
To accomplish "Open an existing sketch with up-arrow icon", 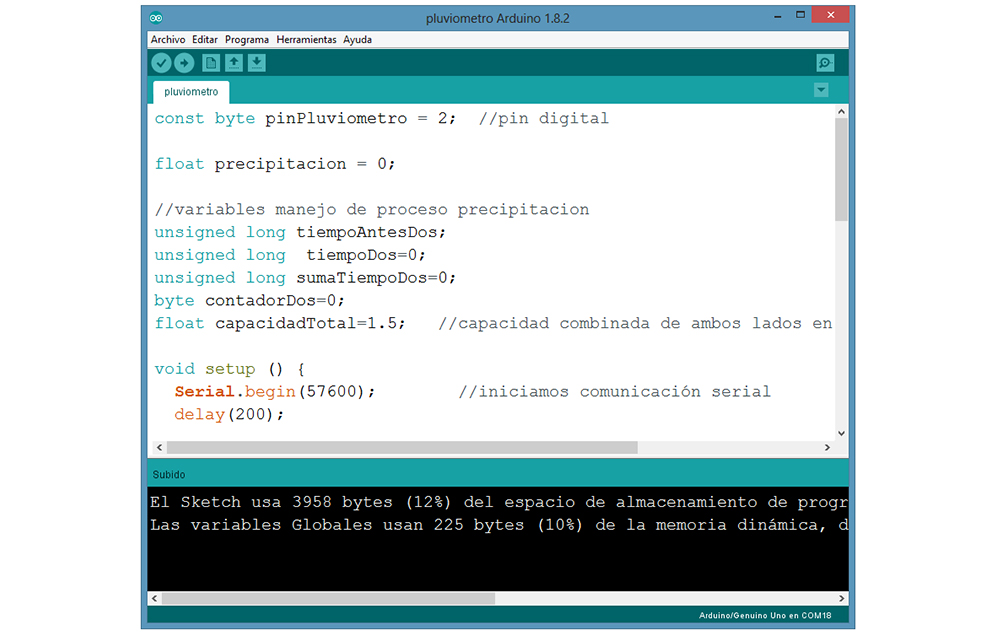I will tap(234, 63).
